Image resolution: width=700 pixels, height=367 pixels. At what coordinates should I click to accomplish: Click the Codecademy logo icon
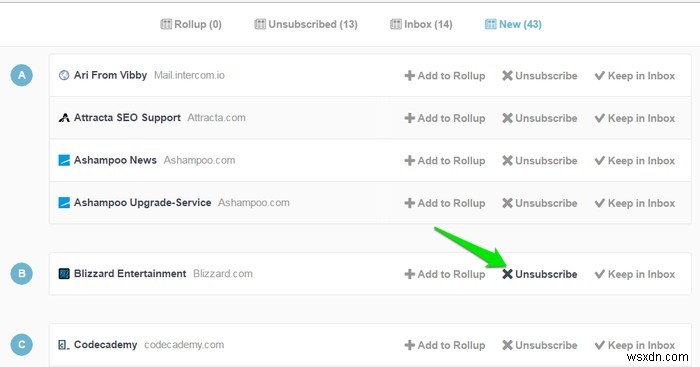(64, 344)
